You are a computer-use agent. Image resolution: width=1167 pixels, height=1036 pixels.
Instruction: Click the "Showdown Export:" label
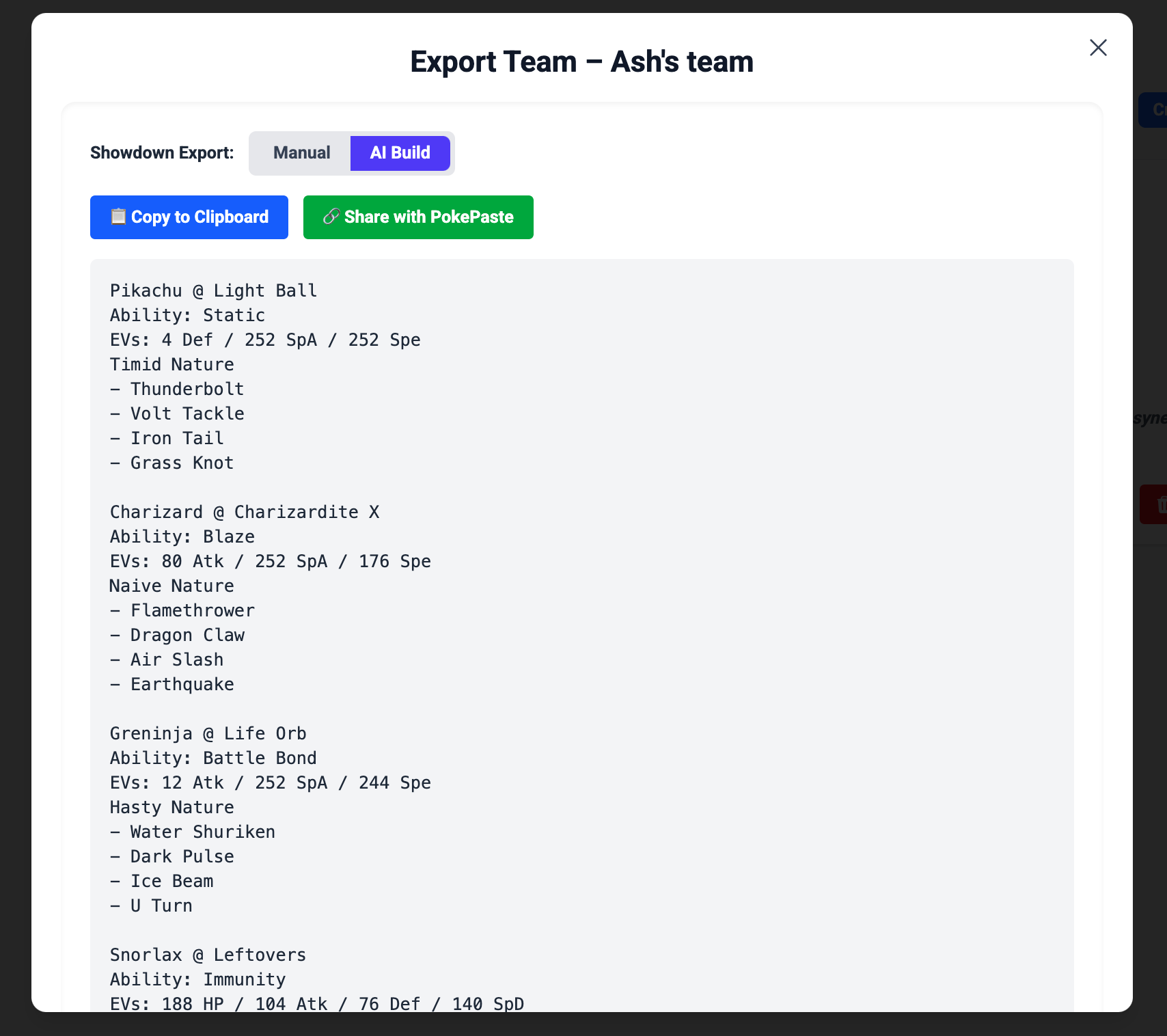pos(162,153)
